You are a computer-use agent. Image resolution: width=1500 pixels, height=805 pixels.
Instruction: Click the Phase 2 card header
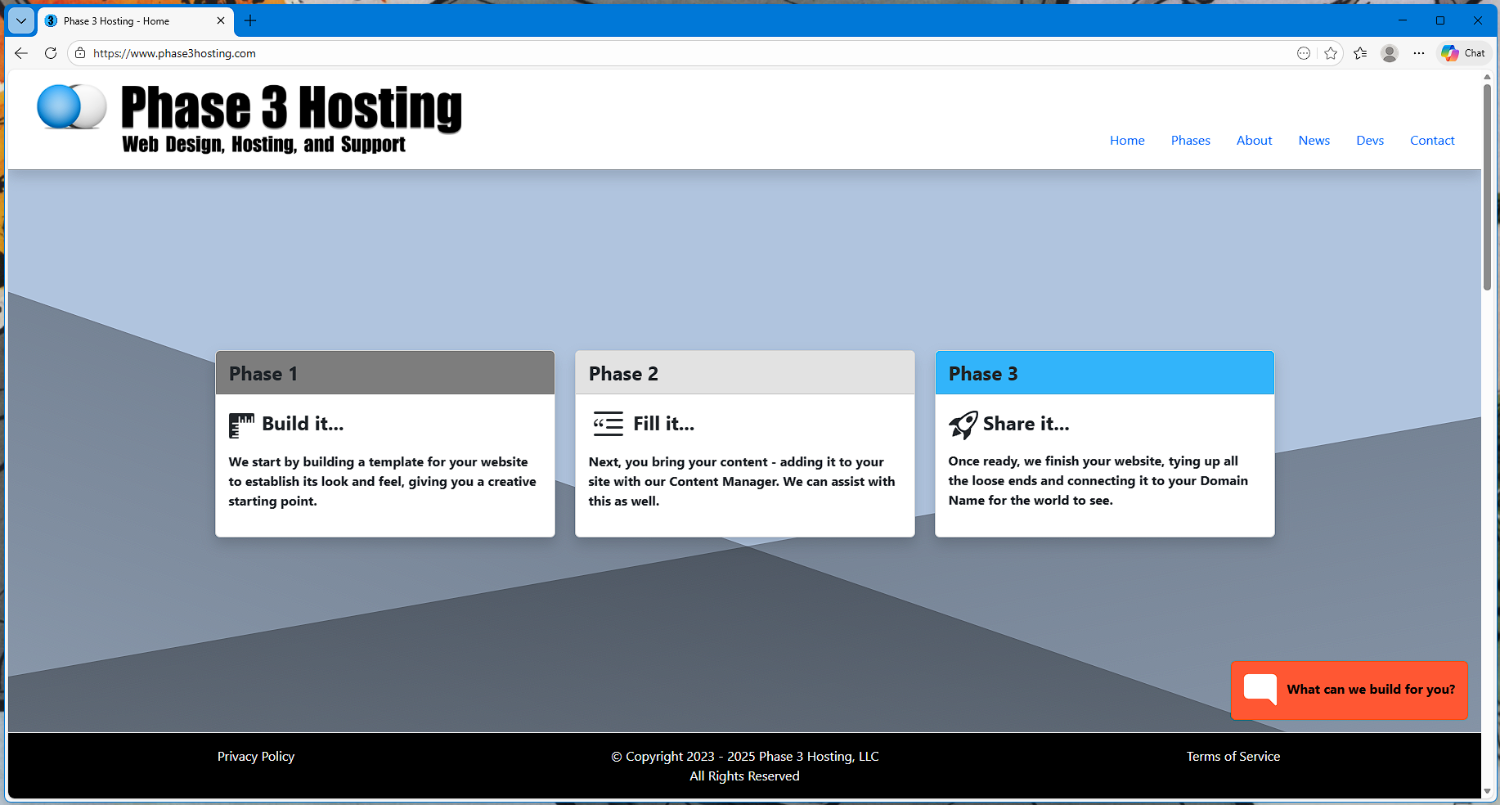pos(745,373)
